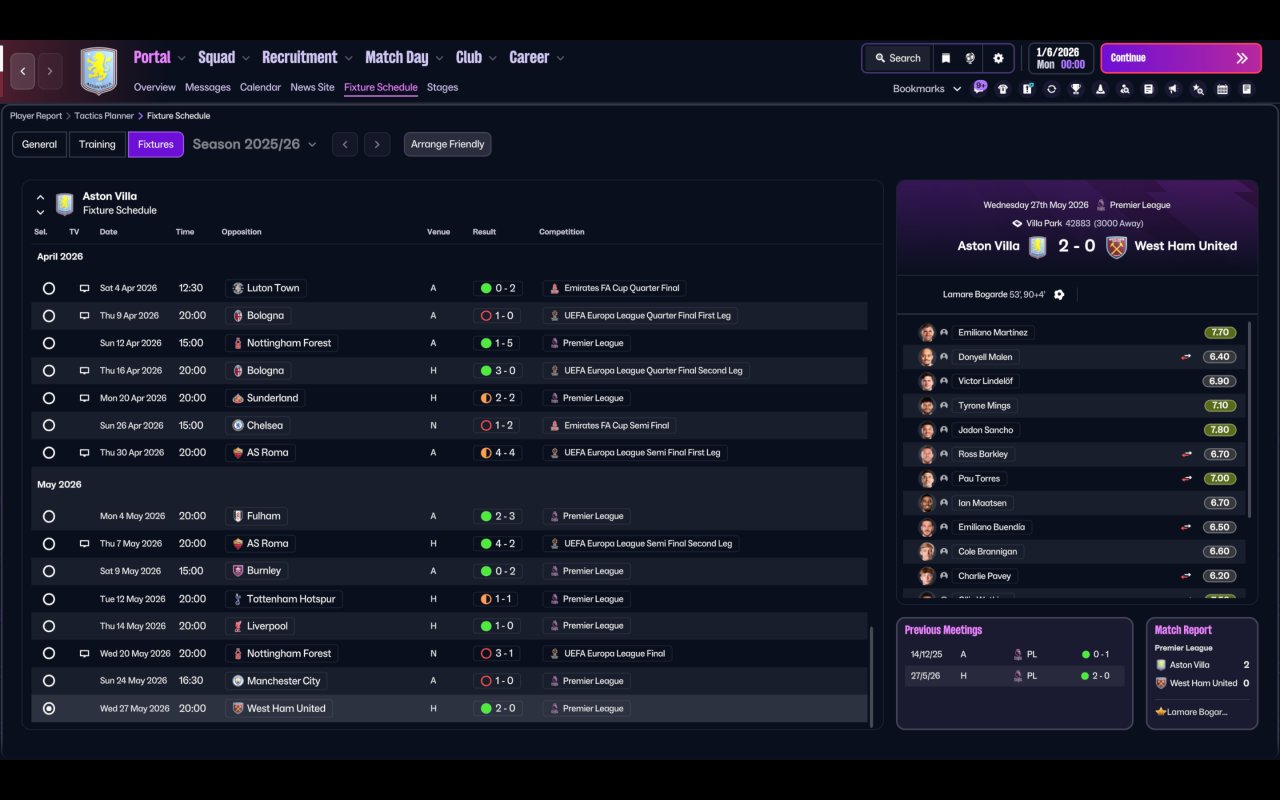Image resolution: width=1280 pixels, height=800 pixels.
Task: Click the training cone bookmark icon
Action: pyautogui.click(x=1100, y=89)
